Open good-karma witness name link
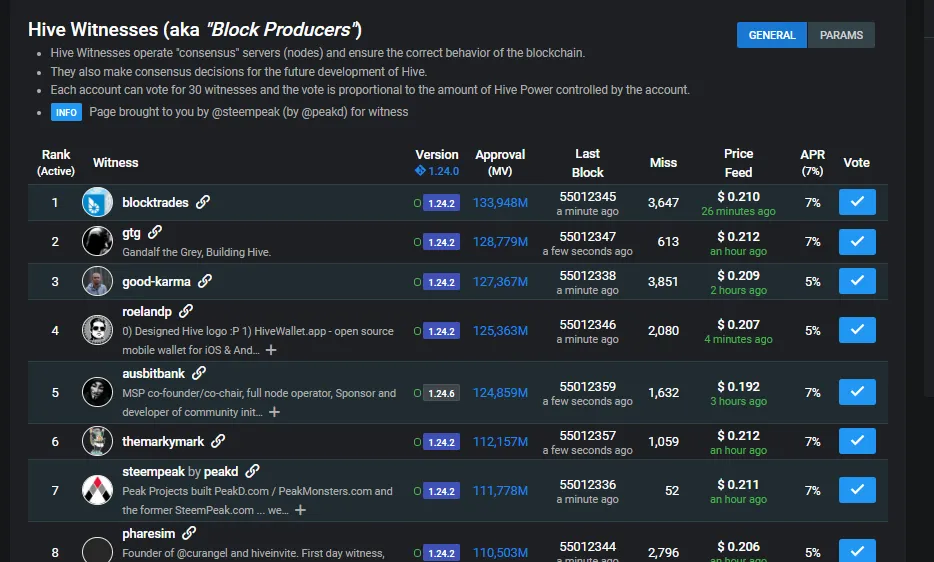Screen dimensions: 934x562 [157, 281]
